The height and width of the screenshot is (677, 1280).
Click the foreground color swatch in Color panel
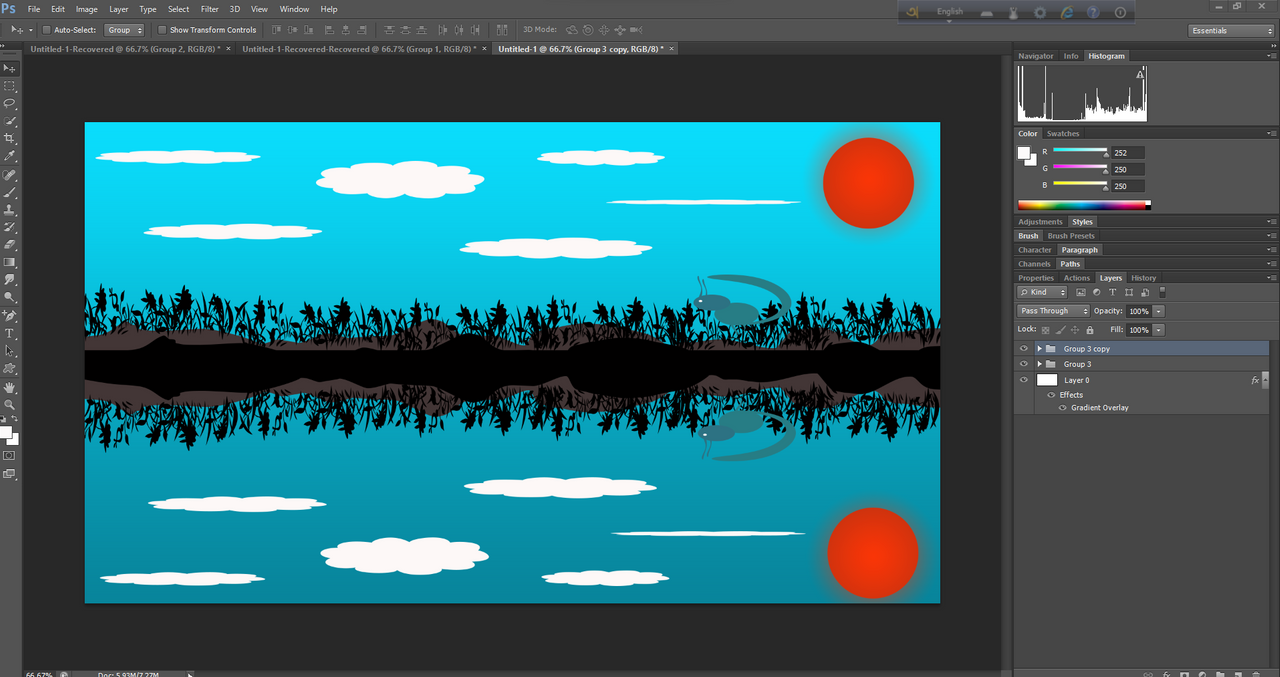tap(1023, 153)
